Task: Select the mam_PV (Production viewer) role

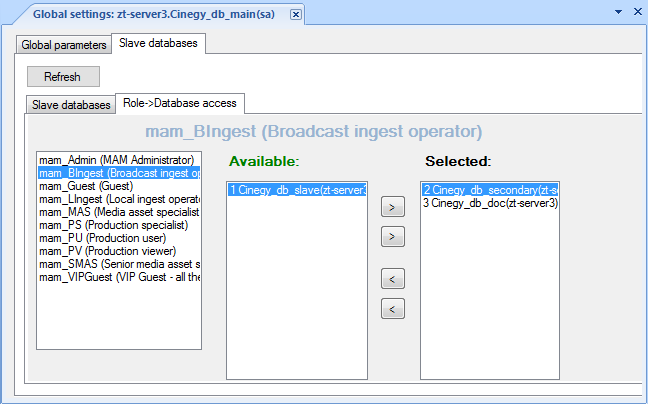Action: point(119,251)
